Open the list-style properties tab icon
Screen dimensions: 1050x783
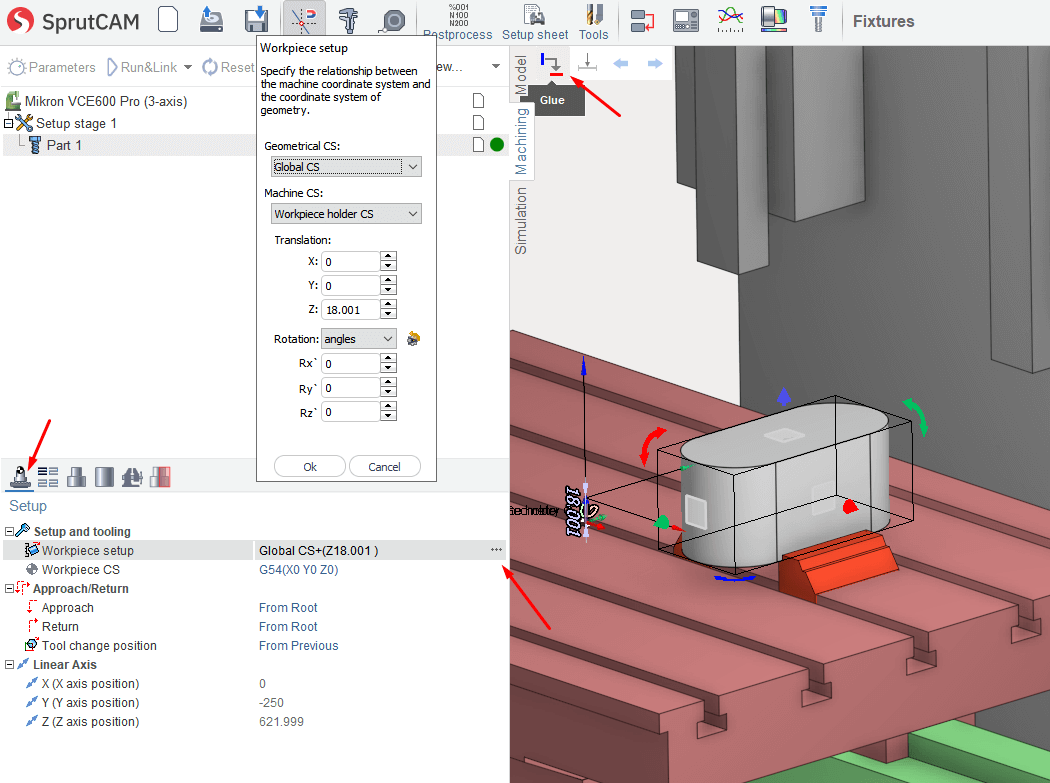pyautogui.click(x=48, y=477)
